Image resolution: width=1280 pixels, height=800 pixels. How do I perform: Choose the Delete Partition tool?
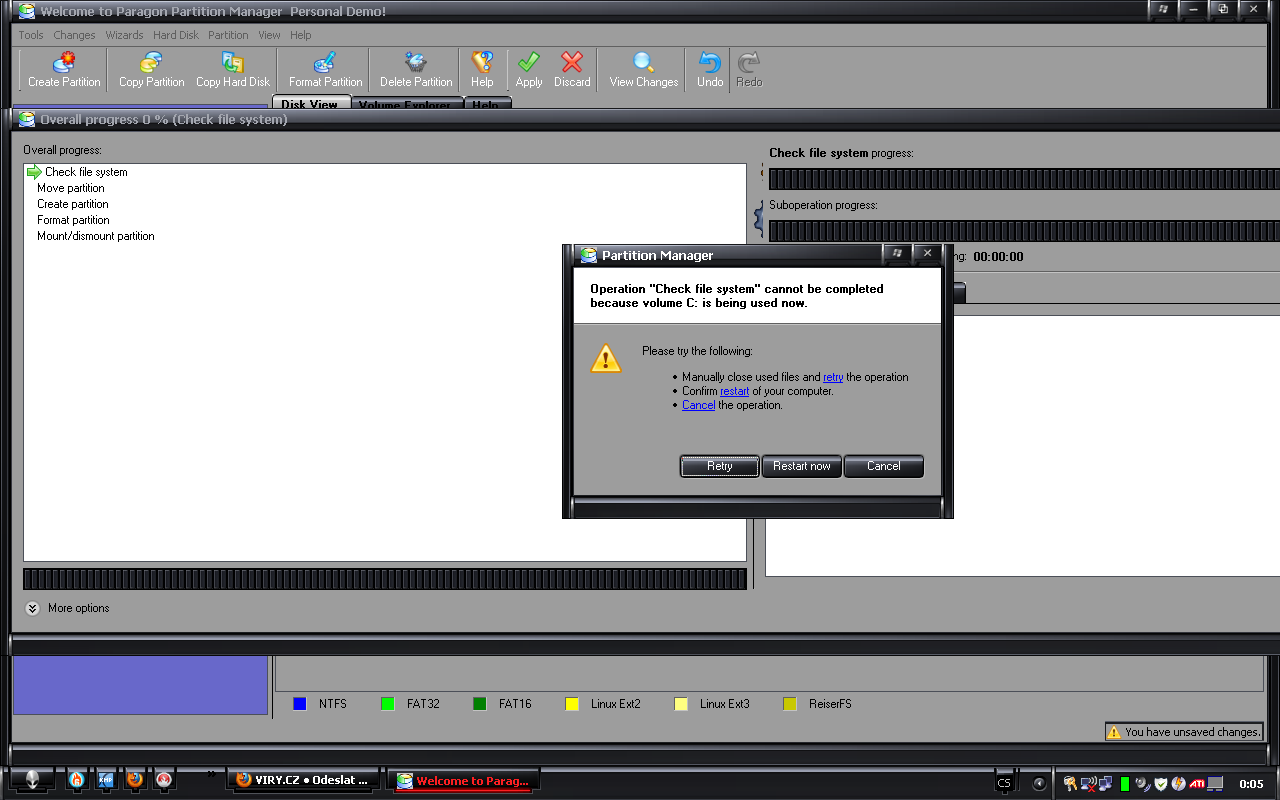[x=416, y=64]
